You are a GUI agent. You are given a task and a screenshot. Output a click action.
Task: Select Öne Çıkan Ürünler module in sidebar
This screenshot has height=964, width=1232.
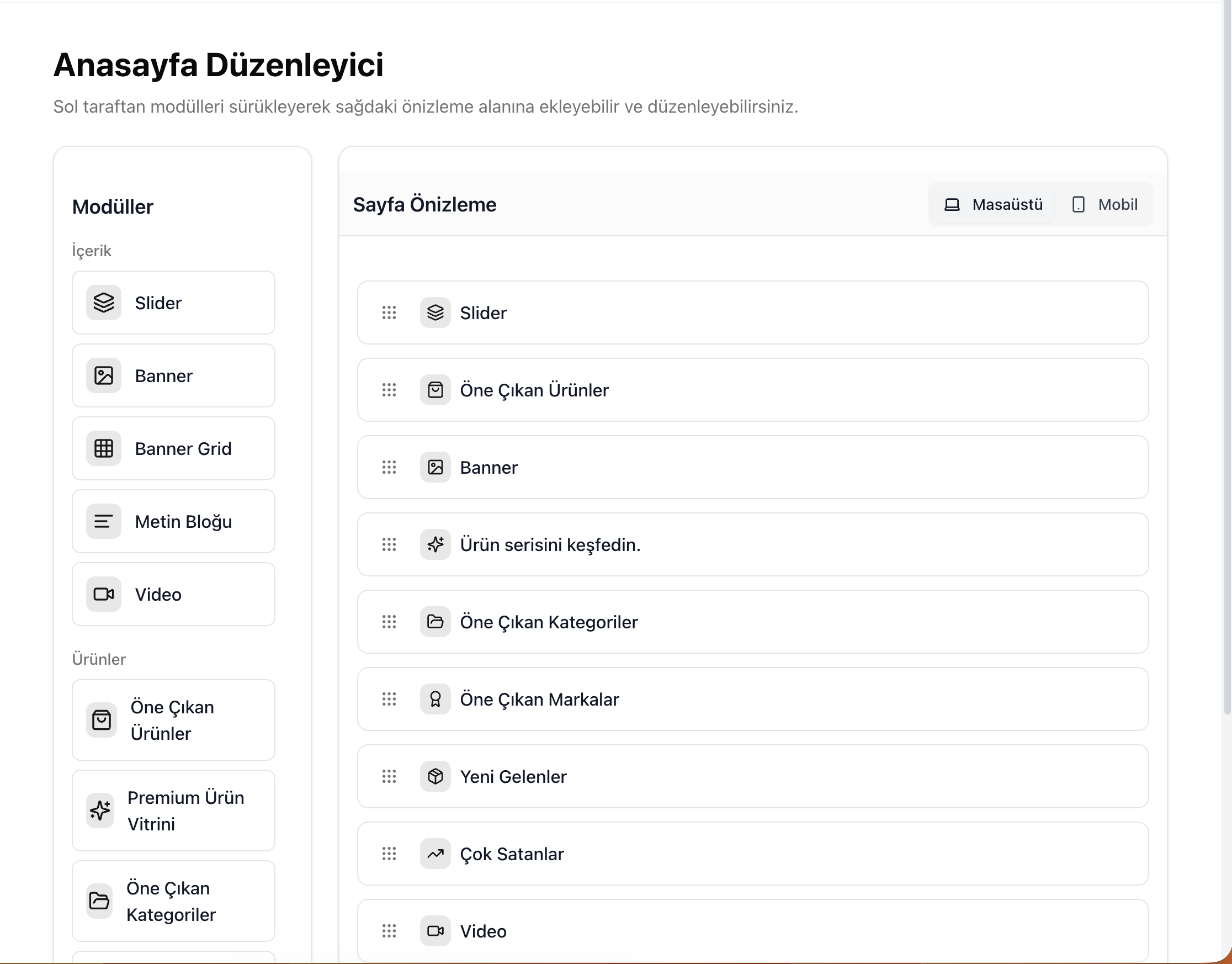(x=173, y=719)
